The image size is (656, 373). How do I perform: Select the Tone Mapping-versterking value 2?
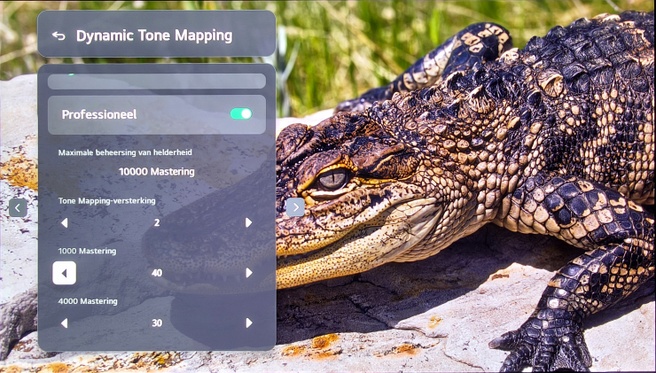[x=156, y=222]
